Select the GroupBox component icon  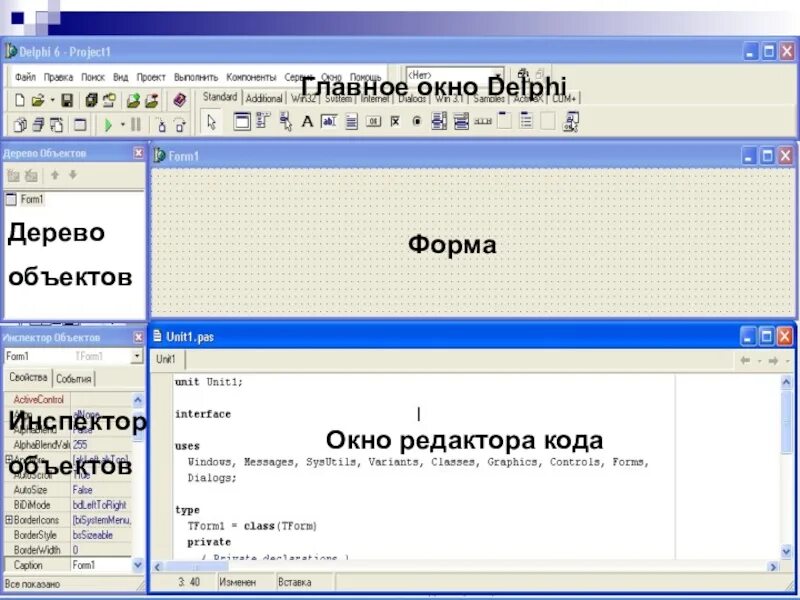coord(504,121)
